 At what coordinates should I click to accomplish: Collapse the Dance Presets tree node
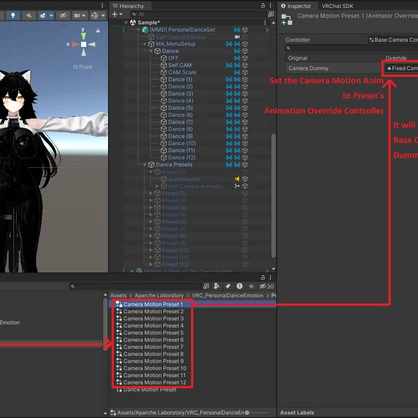pos(145,165)
